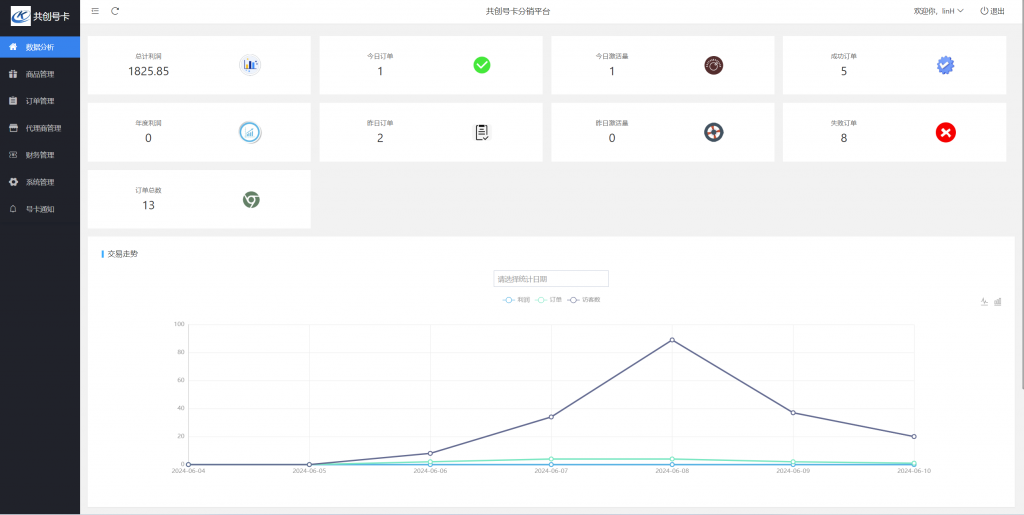Click the red X icon for 失败订单
1024x515 pixels.
click(x=945, y=132)
